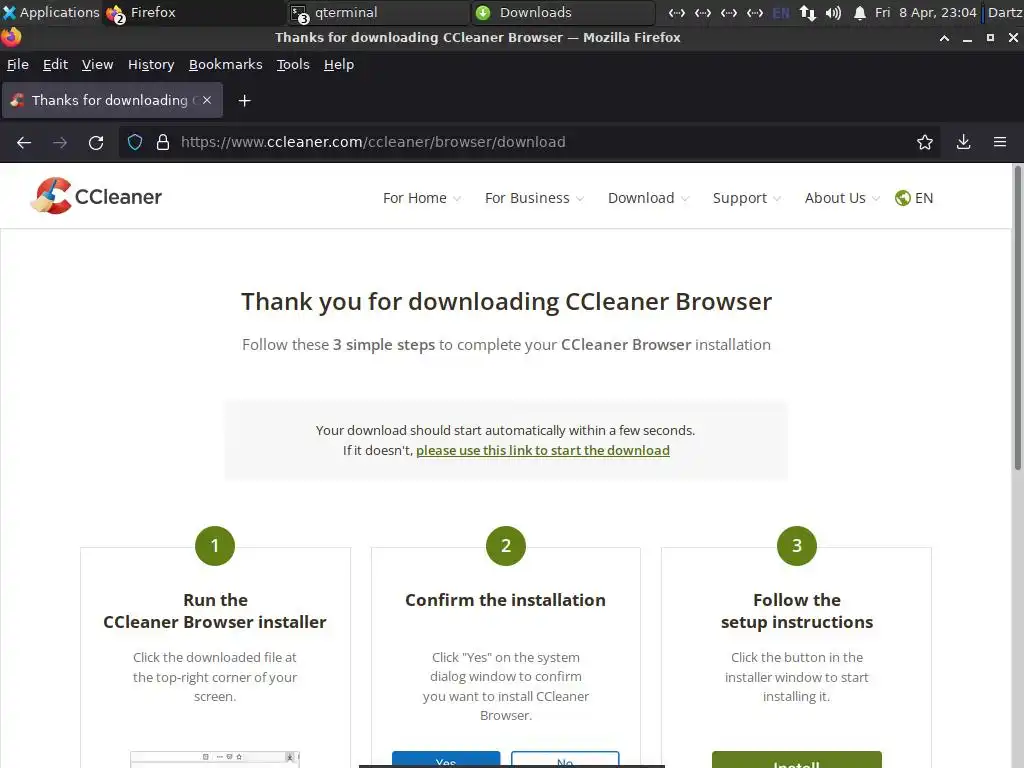This screenshot has width=1024, height=768.
Task: Open the notification bell in system tray
Action: click(x=859, y=12)
